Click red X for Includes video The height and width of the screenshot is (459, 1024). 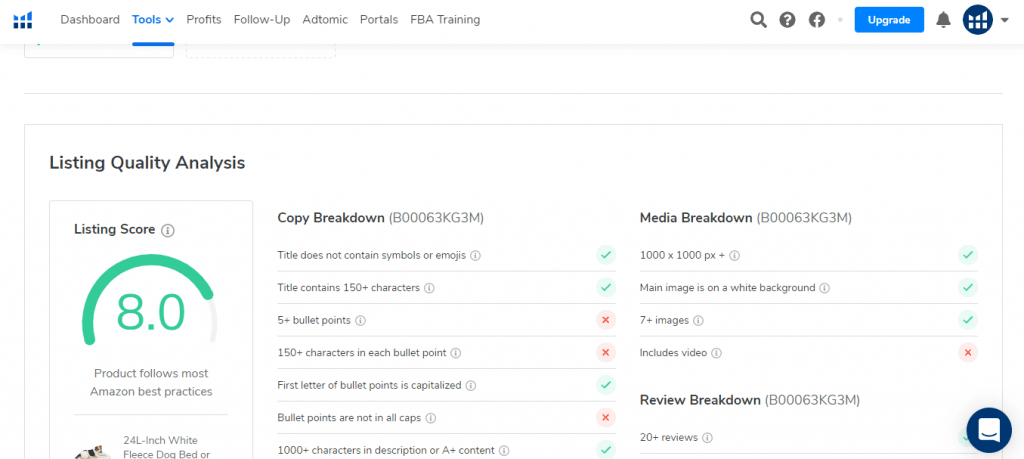pos(968,353)
